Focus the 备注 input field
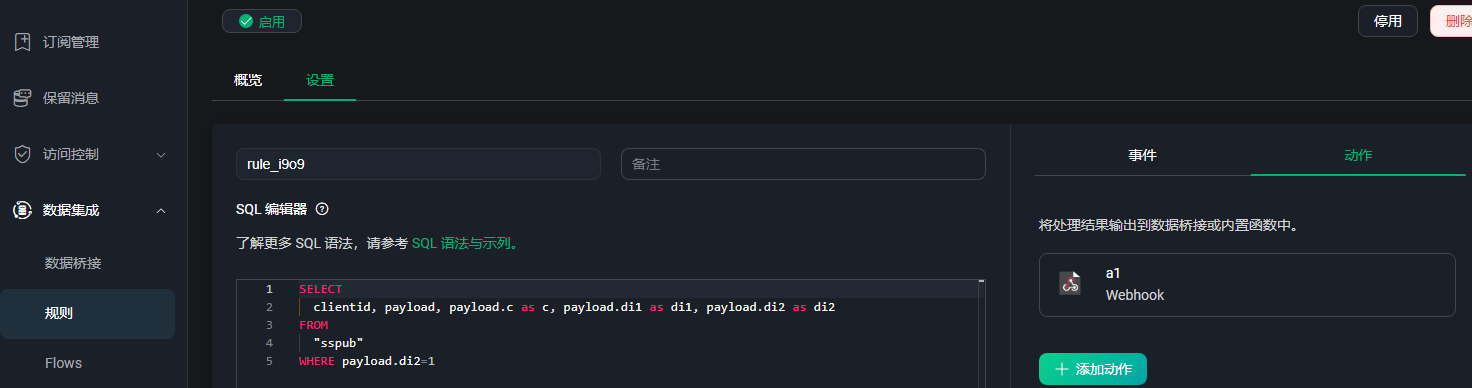This screenshot has height=388, width=1472. pyautogui.click(x=803, y=164)
